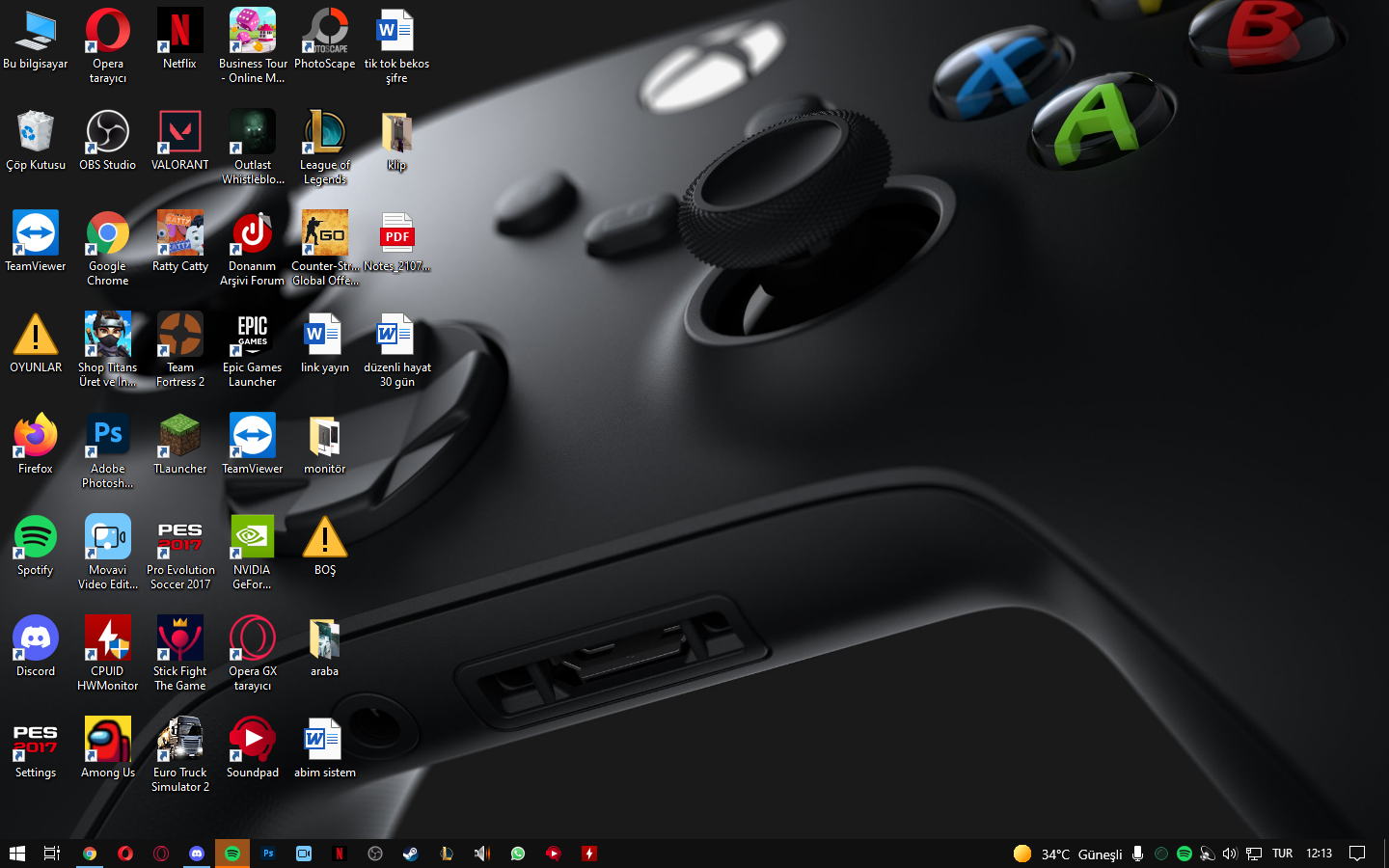This screenshot has width=1389, height=868.
Task: Select the Outlast Whistleblower desktop shortcut
Action: coord(253,148)
